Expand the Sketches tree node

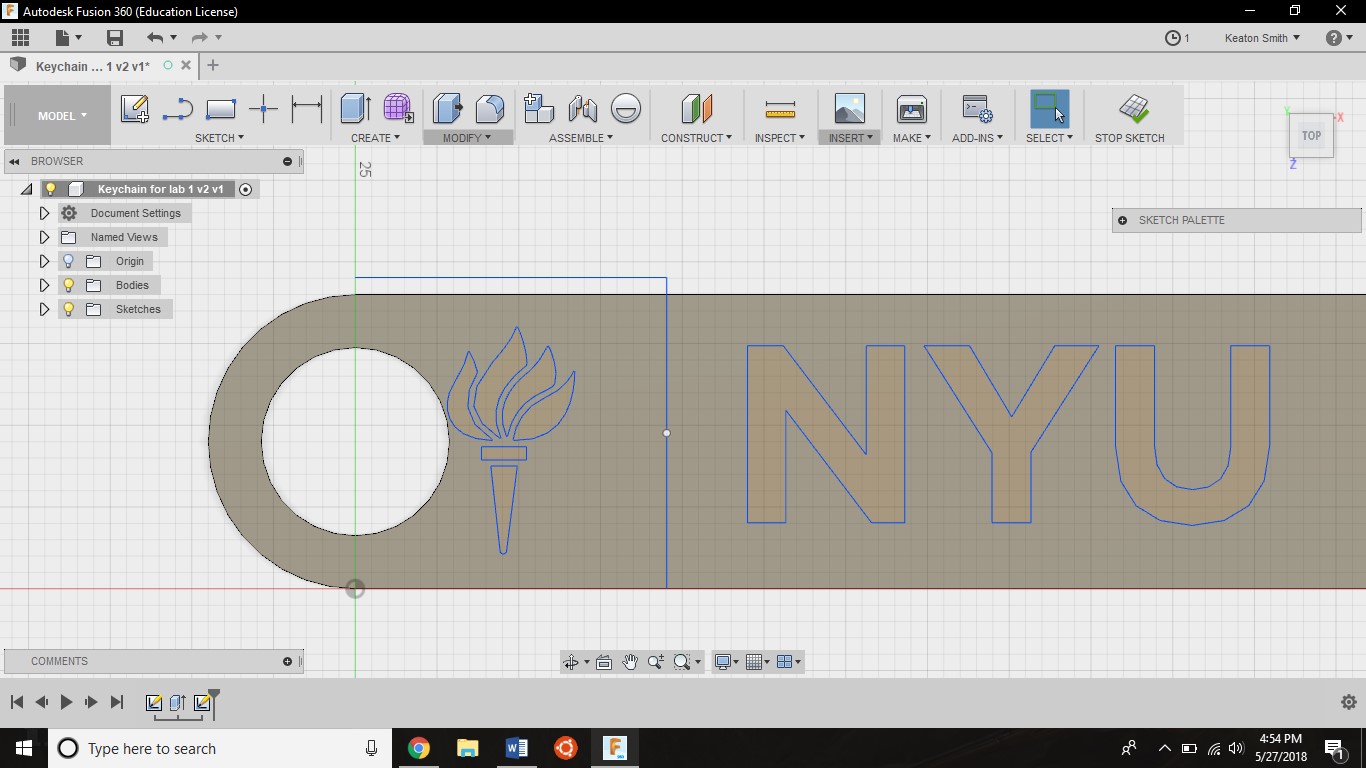click(44, 309)
